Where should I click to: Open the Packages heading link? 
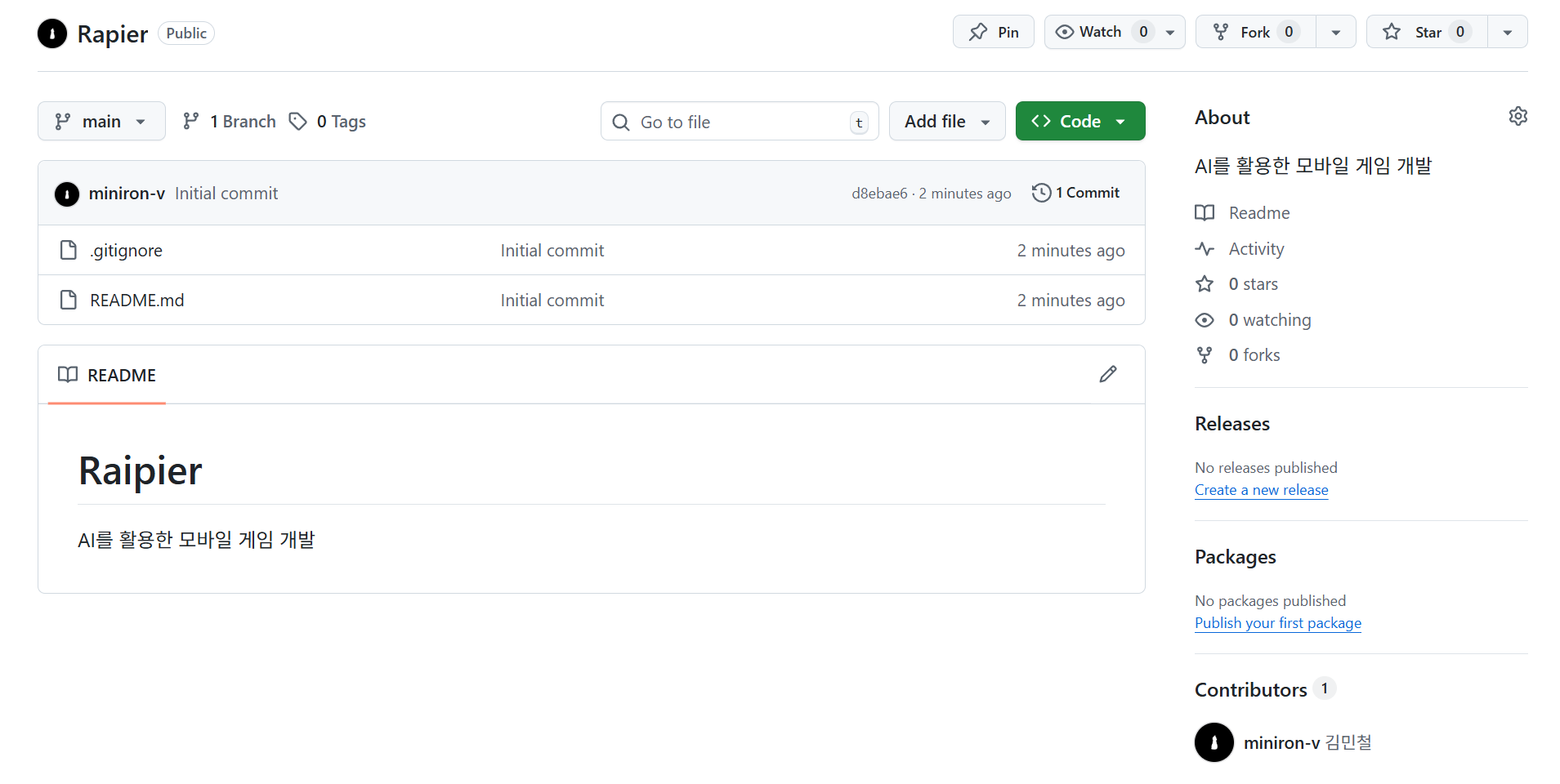tap(1236, 557)
